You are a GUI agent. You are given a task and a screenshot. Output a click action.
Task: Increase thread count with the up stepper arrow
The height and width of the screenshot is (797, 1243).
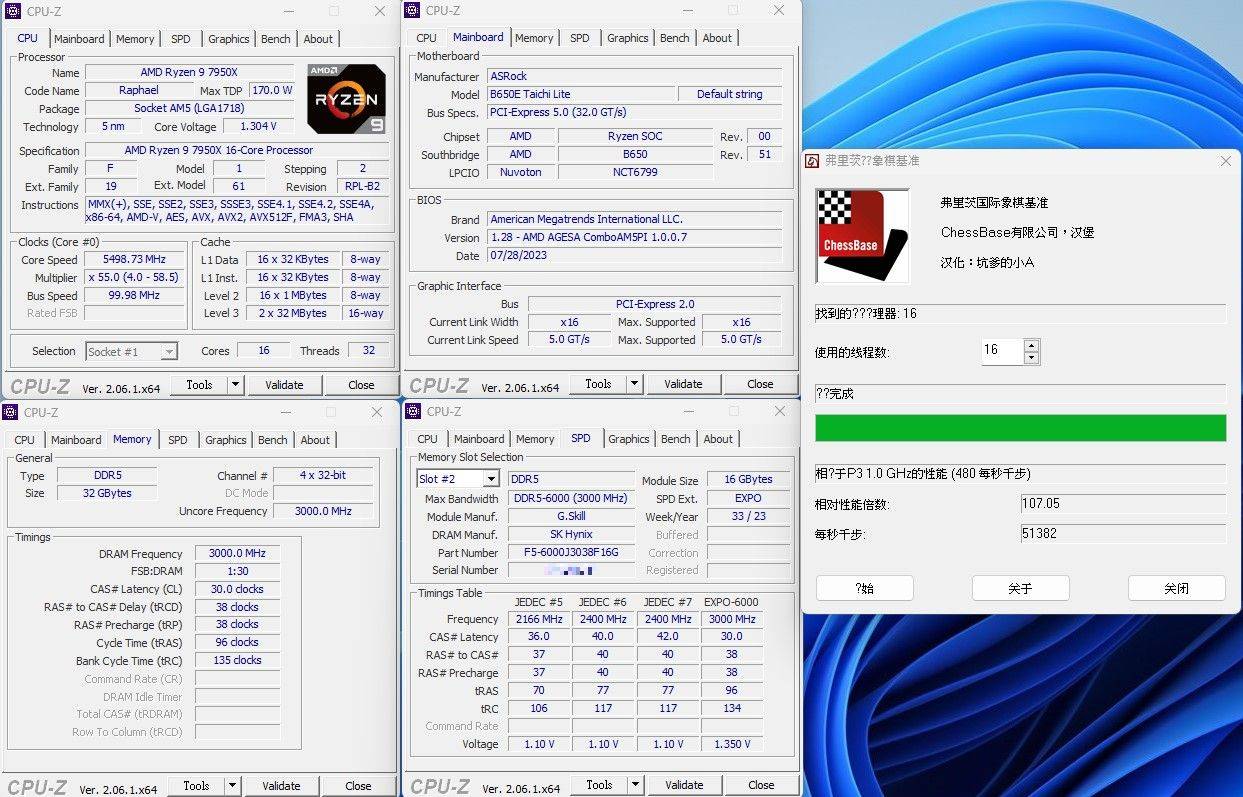coord(1031,345)
